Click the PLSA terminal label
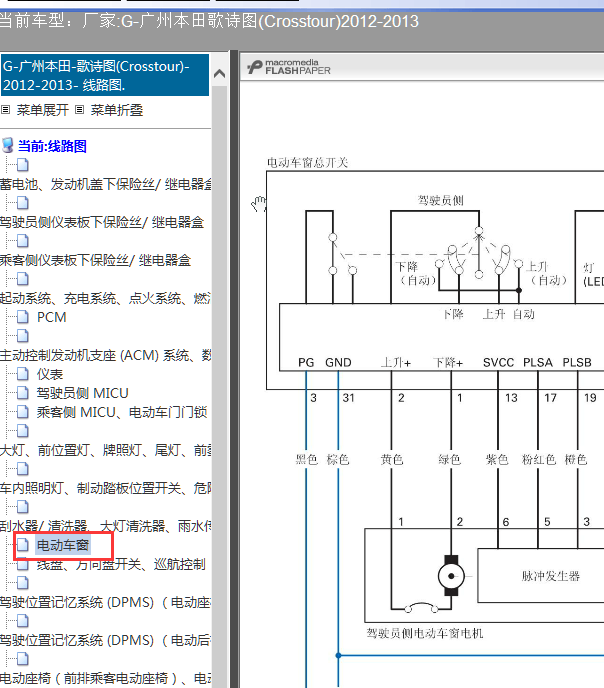Screen dimensions: 604x688 (538, 362)
